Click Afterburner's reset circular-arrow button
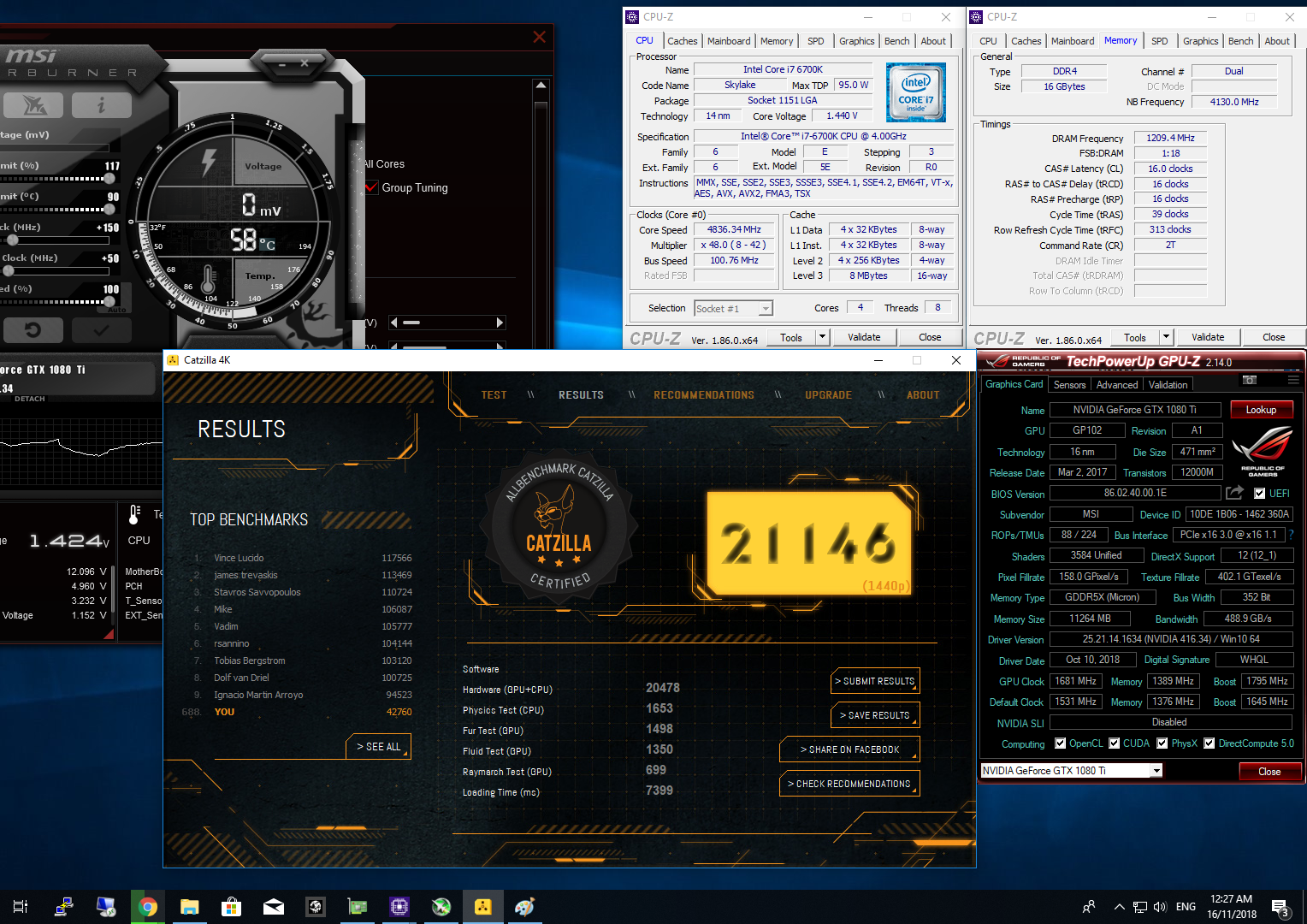The width and height of the screenshot is (1307, 924). tap(33, 329)
